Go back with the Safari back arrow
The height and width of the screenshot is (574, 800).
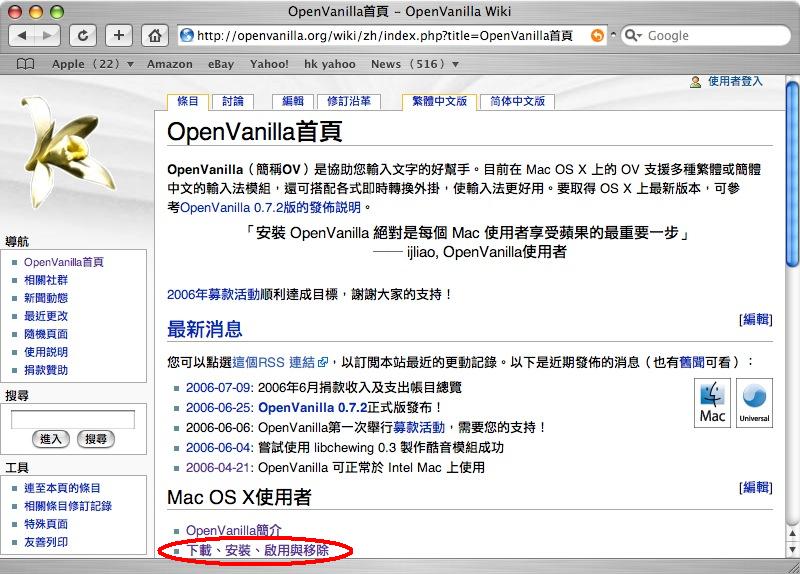[21, 35]
